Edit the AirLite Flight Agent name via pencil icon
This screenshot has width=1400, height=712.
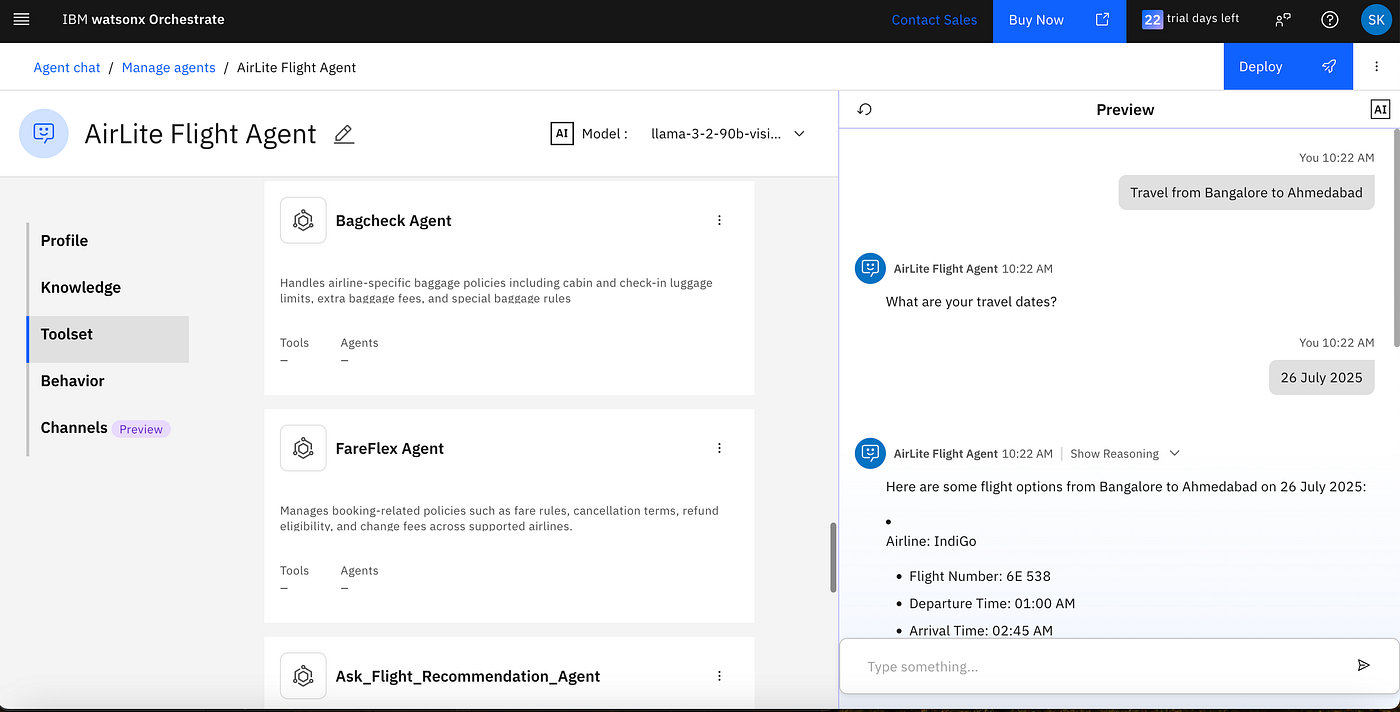[344, 134]
